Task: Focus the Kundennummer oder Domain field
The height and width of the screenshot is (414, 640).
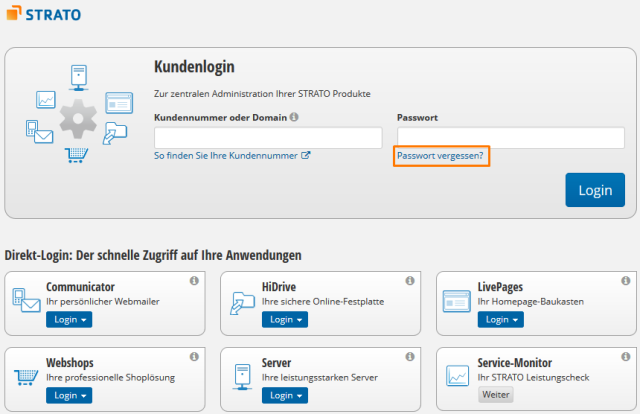Action: point(268,138)
